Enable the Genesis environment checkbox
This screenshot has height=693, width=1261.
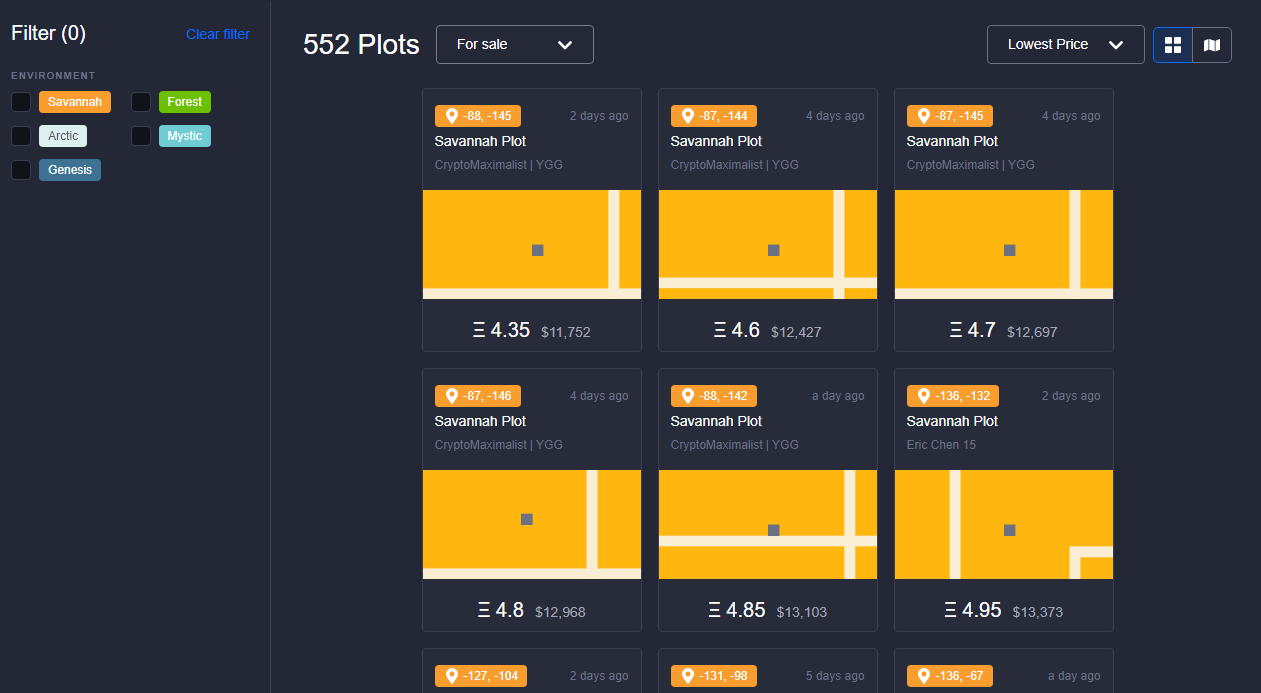click(x=21, y=170)
